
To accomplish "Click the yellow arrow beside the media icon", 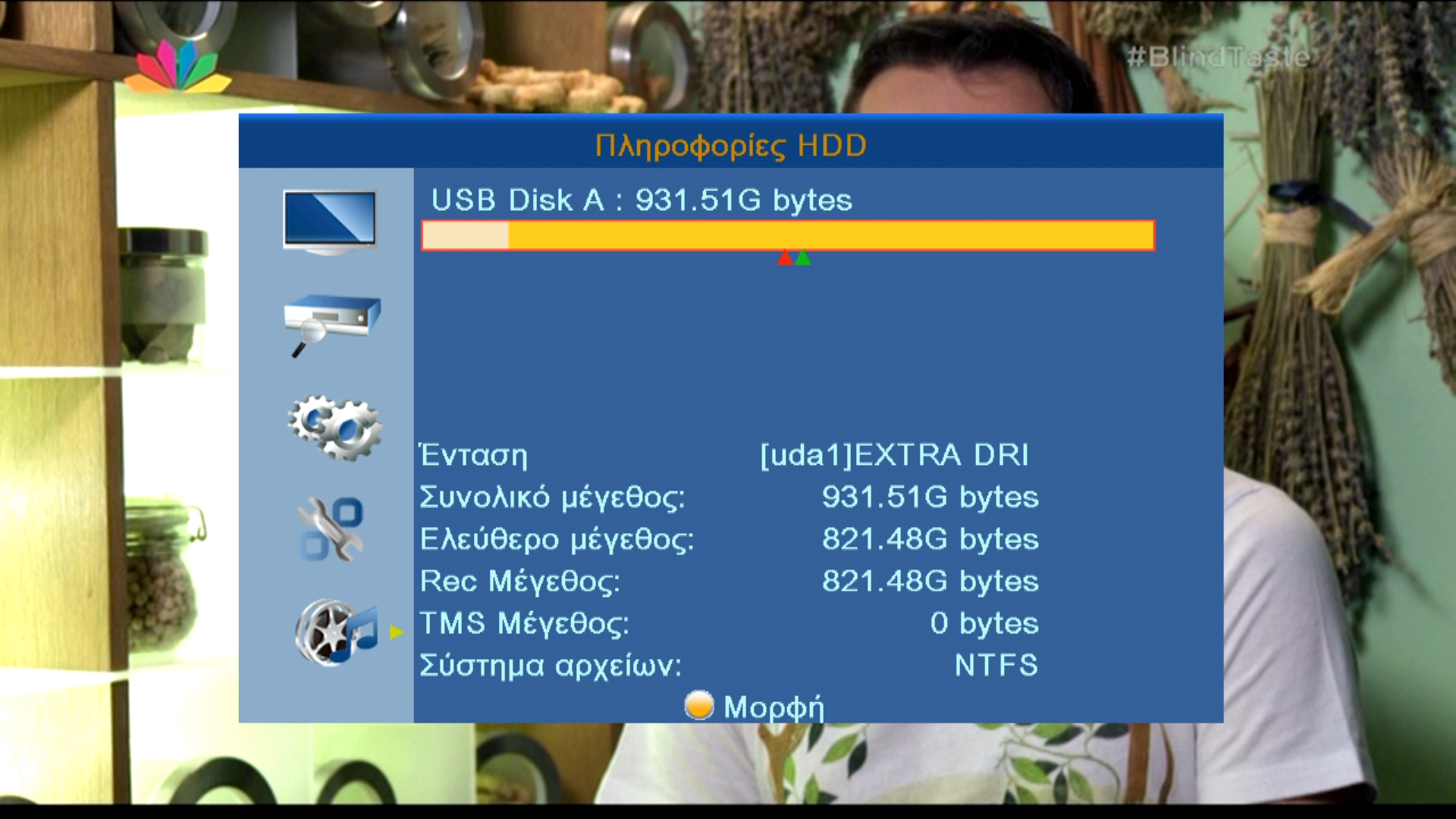I will (397, 632).
